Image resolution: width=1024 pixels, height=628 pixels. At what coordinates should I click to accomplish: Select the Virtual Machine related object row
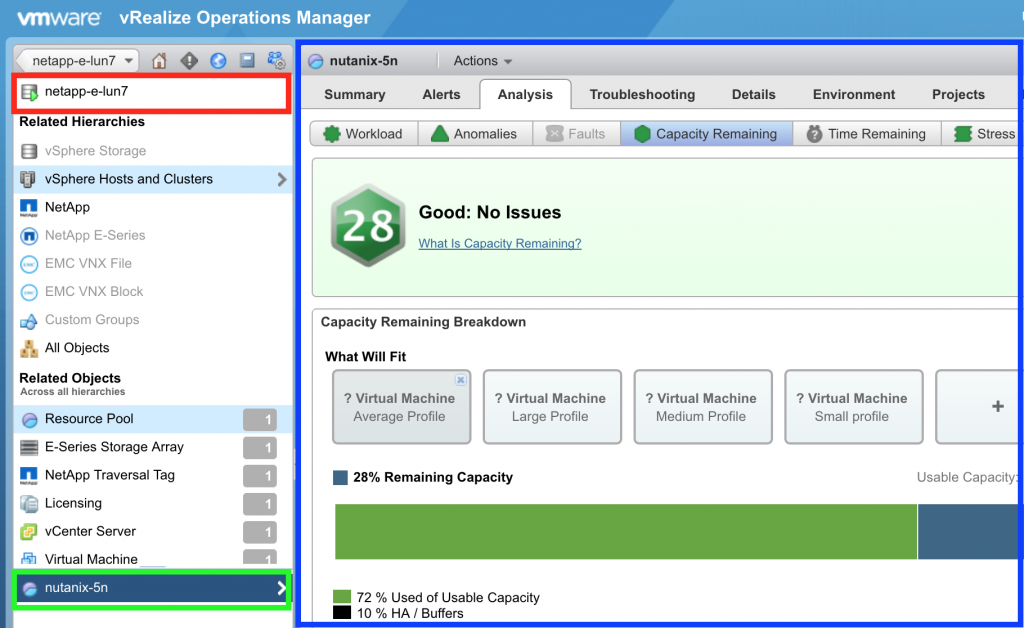(153, 558)
